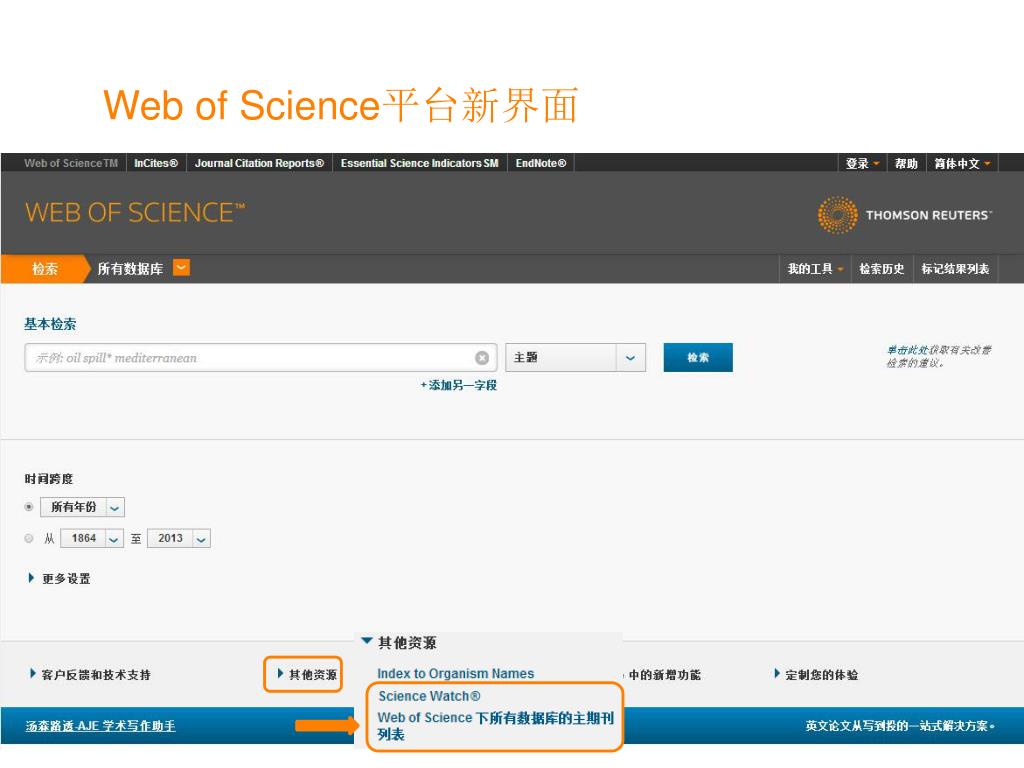
Task: Open the 主题 search field dropdown
Action: pyautogui.click(x=575, y=358)
